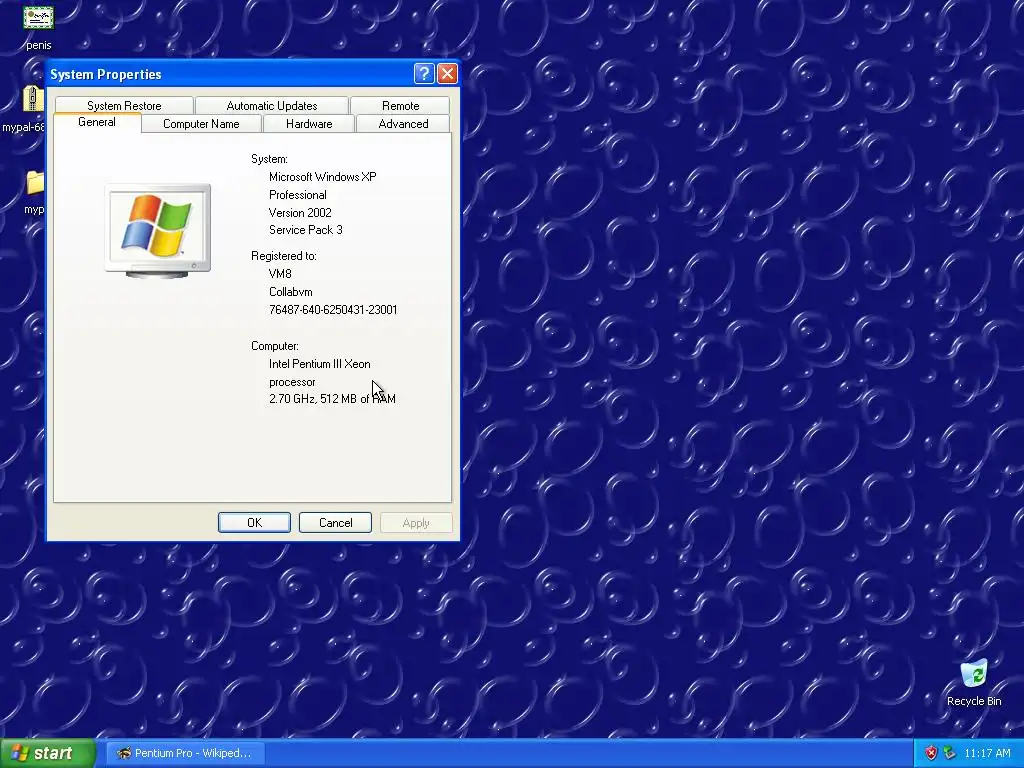
Task: Click the General tab
Action: tap(97, 122)
